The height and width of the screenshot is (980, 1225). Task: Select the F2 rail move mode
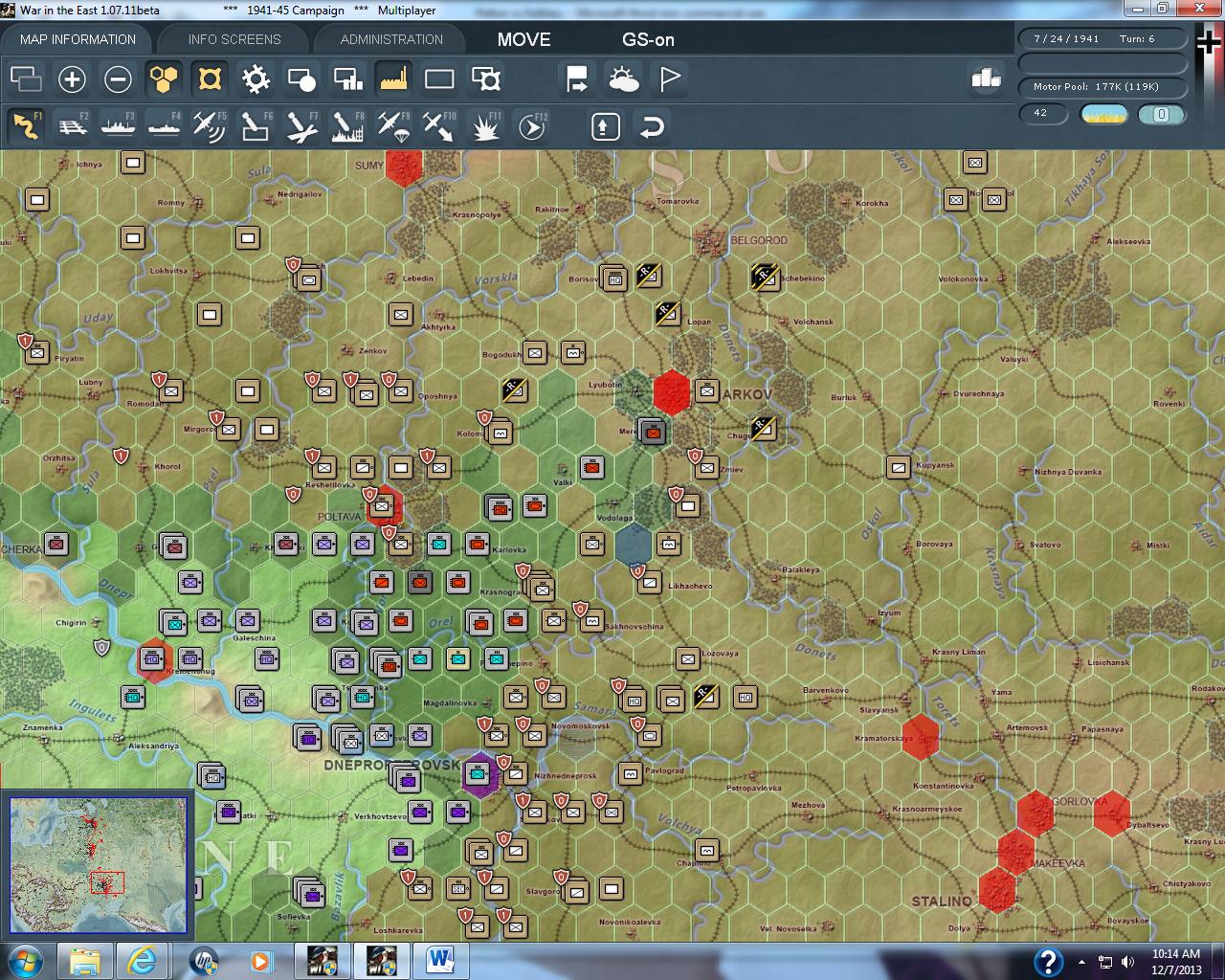[x=72, y=126]
